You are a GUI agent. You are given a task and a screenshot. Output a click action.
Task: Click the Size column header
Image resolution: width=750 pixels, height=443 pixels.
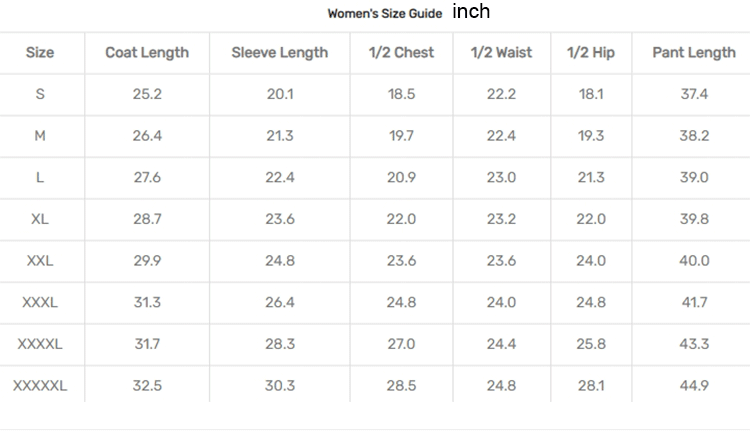[40, 53]
